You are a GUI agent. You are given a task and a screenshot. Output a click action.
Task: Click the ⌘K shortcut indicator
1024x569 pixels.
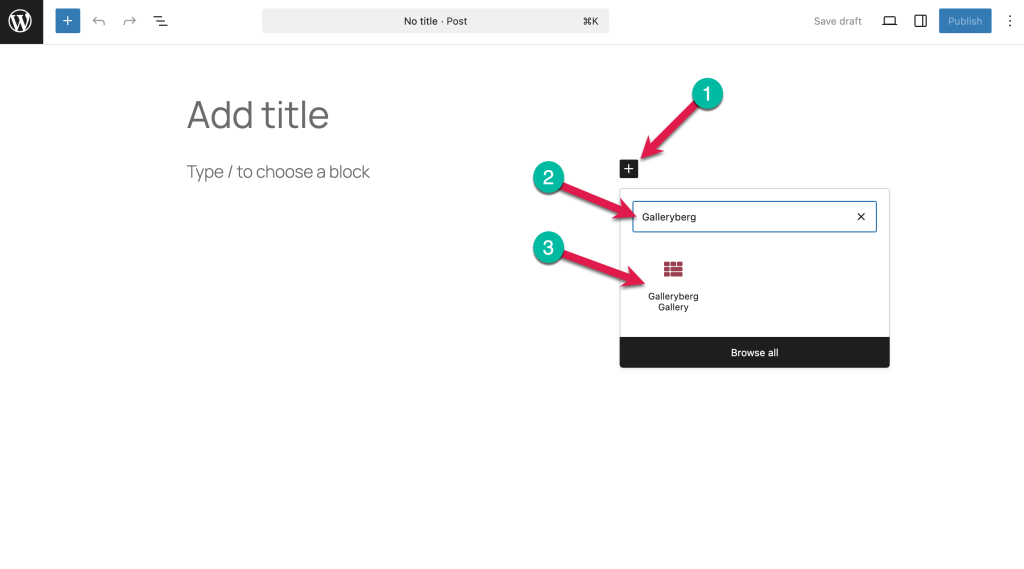click(x=590, y=21)
